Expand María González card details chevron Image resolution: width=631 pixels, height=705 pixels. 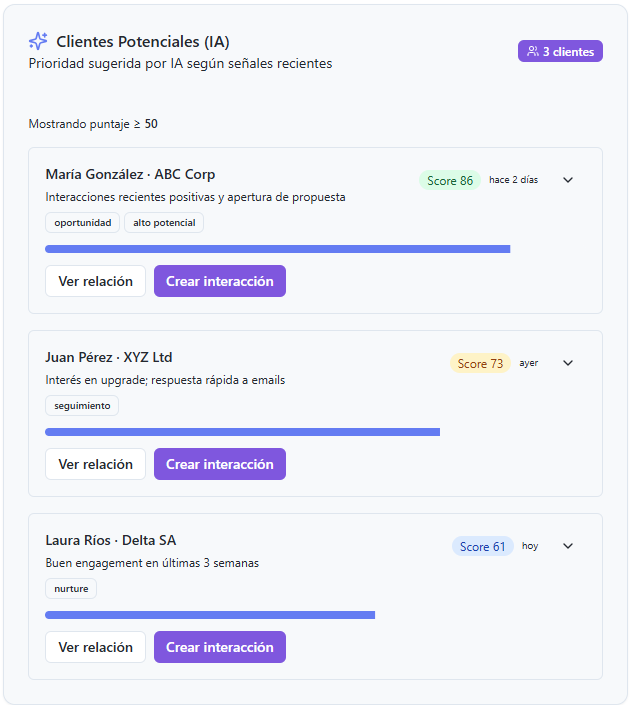pyautogui.click(x=568, y=180)
